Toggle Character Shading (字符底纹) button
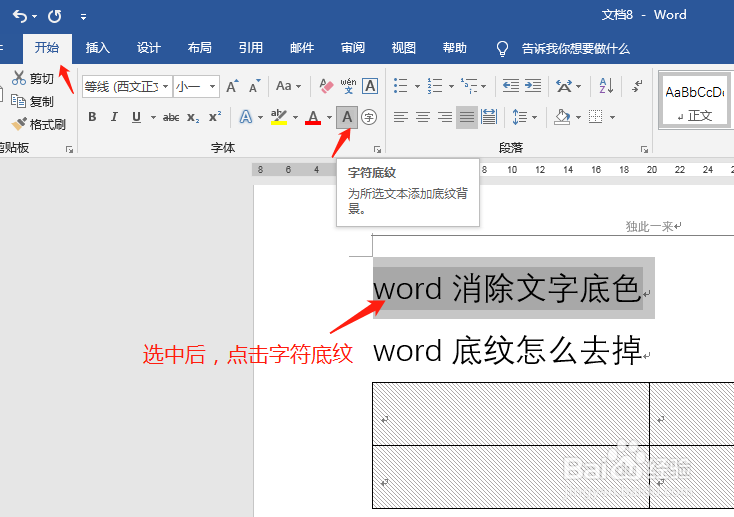The height and width of the screenshot is (517, 734). [x=347, y=117]
